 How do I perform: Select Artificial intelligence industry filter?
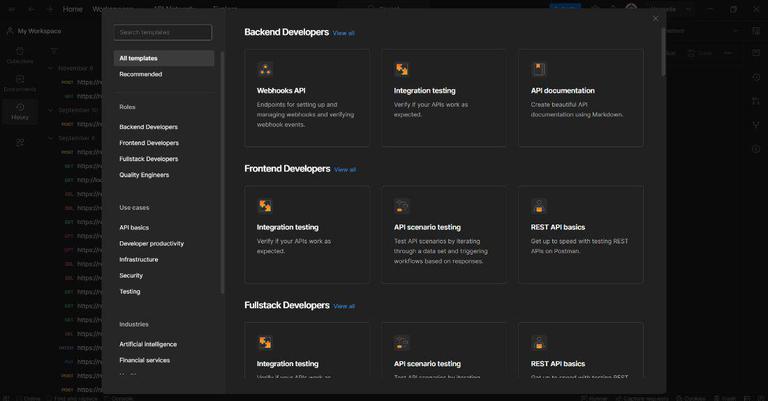click(x=148, y=344)
